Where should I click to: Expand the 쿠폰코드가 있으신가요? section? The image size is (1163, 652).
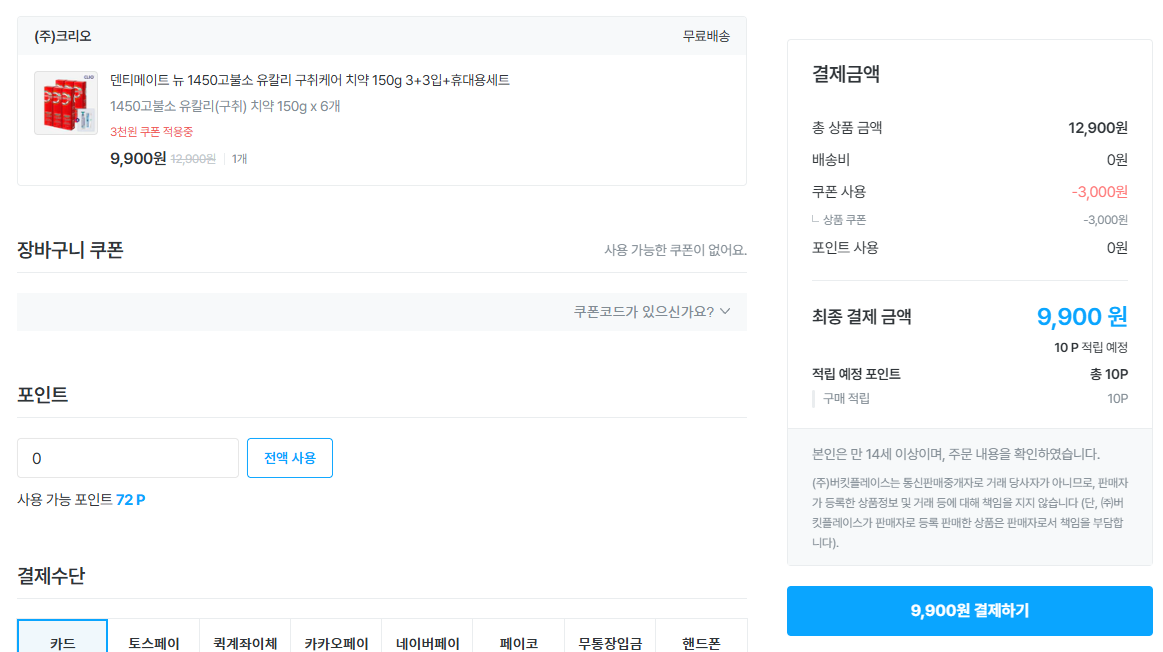click(652, 312)
